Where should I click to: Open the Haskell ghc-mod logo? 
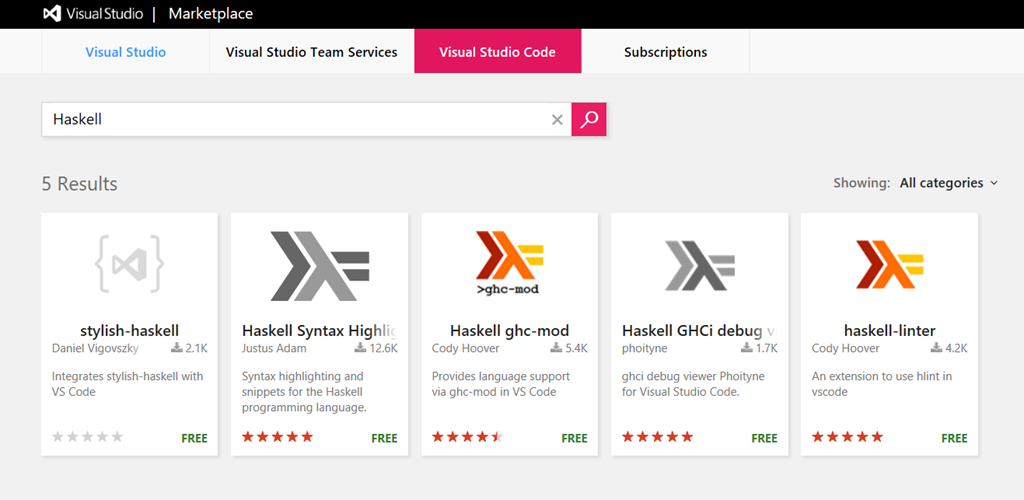509,262
